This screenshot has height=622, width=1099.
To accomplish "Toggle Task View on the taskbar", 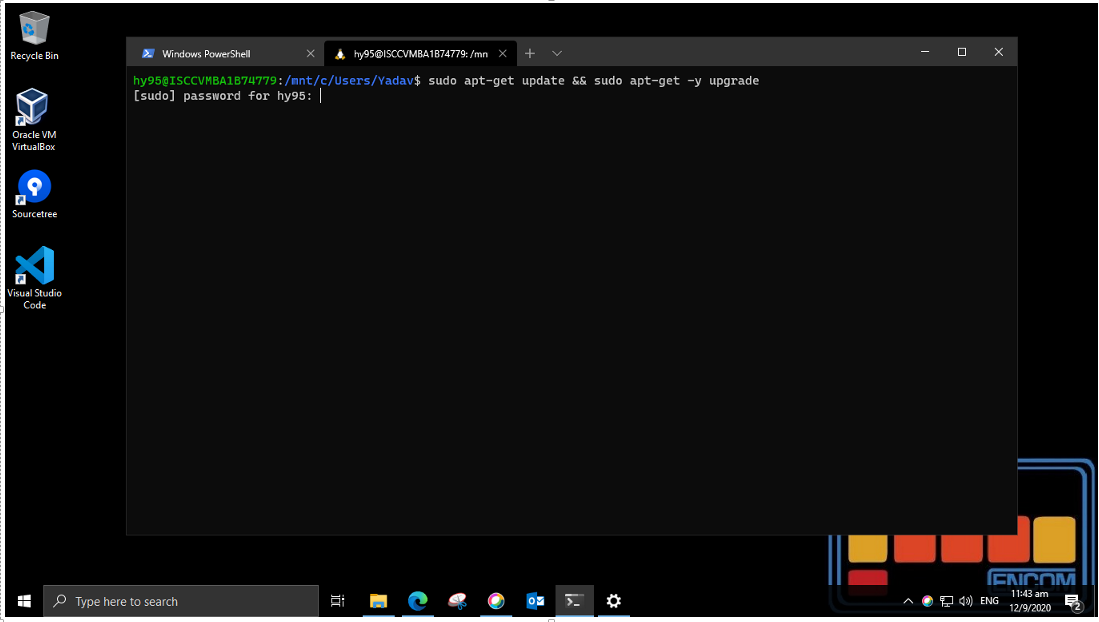I will (337, 601).
